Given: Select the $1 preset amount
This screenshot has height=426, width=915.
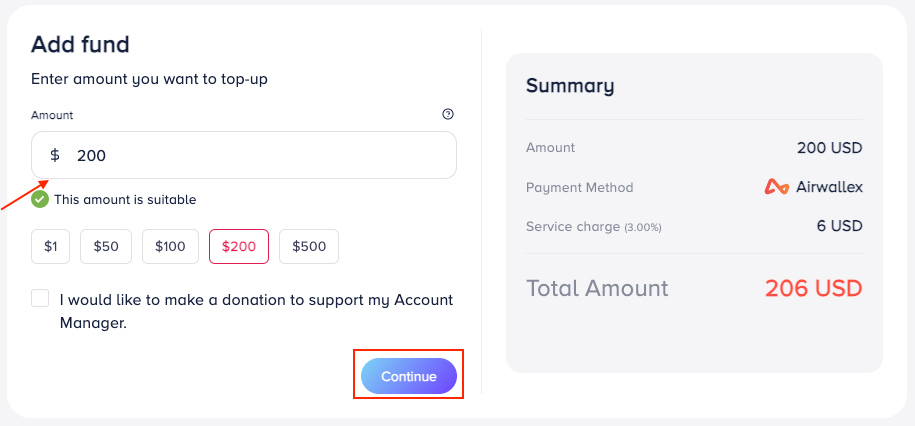Looking at the screenshot, I should click(x=50, y=246).
